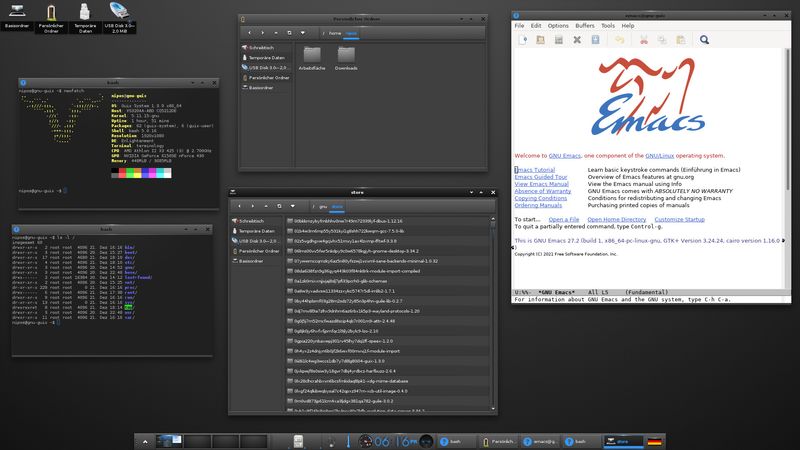Click Emacs Kill Buffer X toolbar icon
This screenshot has width=800, height=450.
pyautogui.click(x=577, y=40)
